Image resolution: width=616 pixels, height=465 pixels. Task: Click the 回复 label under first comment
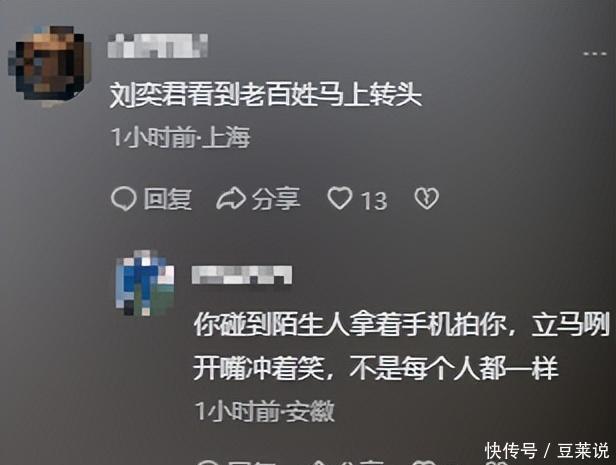pyautogui.click(x=167, y=198)
